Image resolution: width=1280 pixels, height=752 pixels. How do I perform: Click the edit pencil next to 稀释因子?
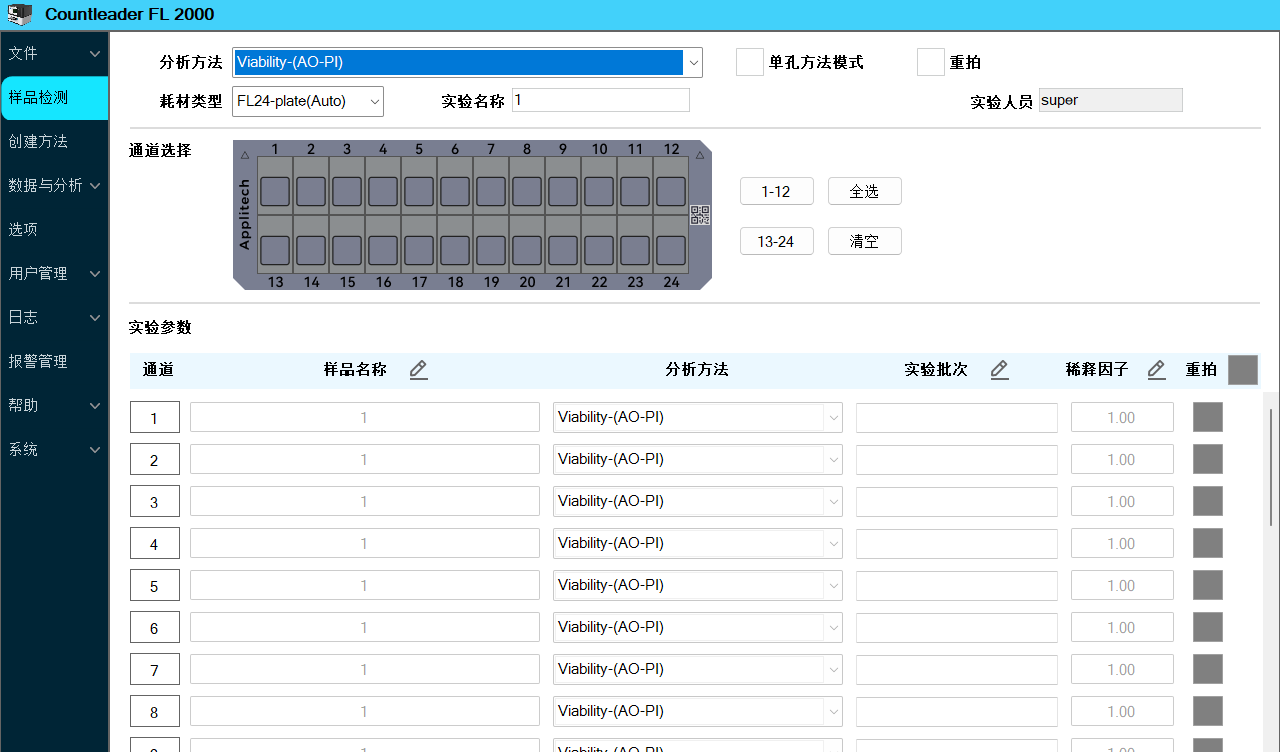(1157, 370)
